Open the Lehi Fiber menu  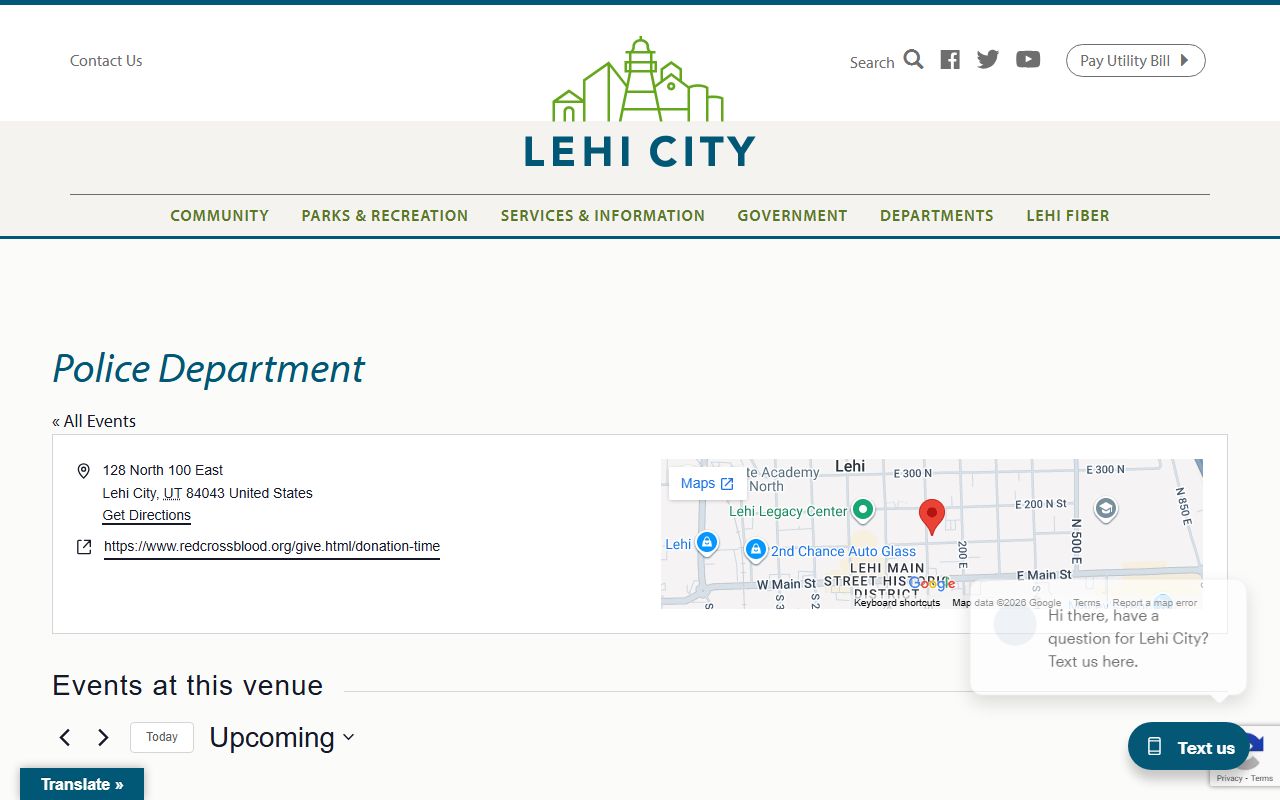(1068, 215)
